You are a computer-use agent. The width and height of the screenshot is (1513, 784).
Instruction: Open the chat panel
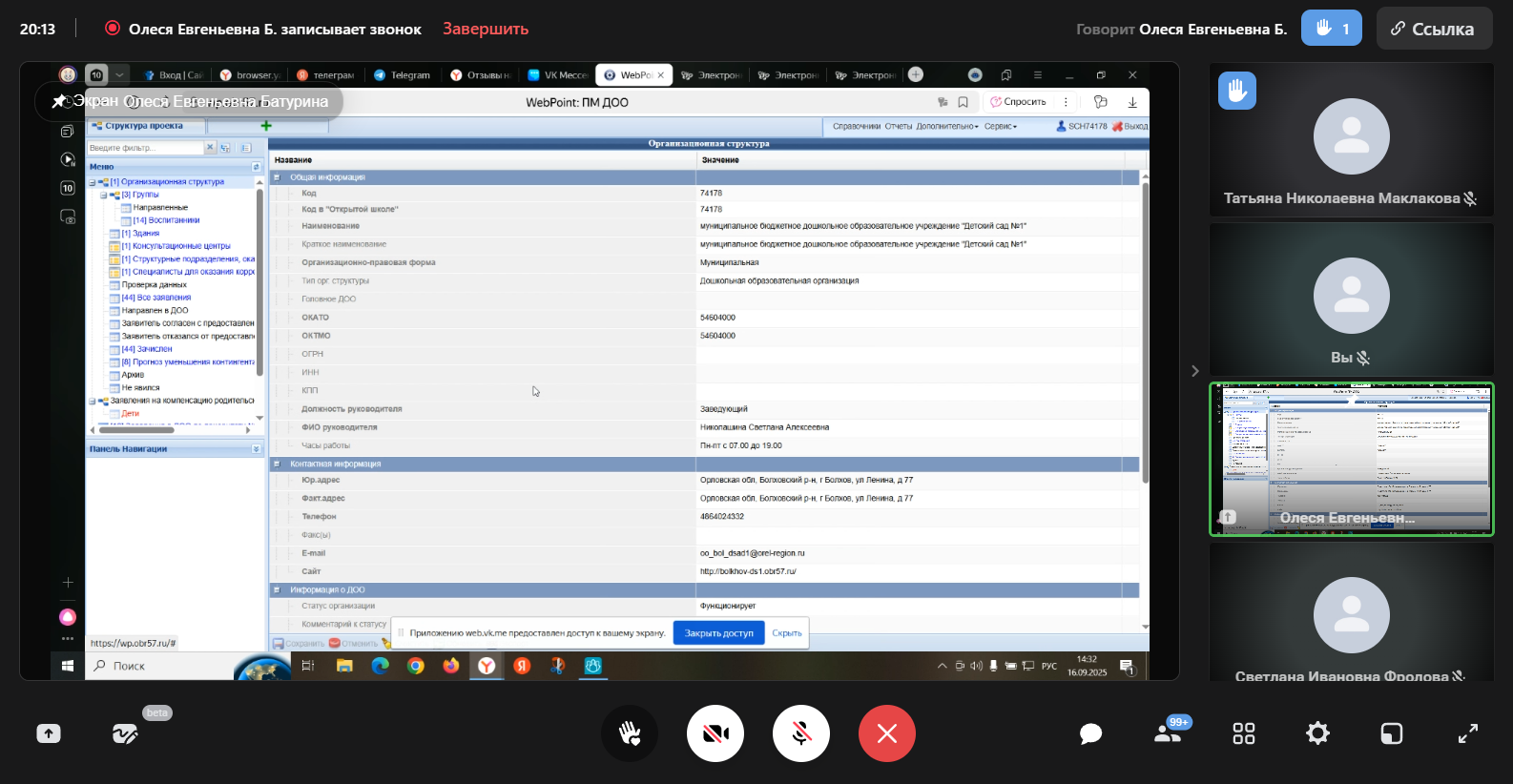point(1090,733)
